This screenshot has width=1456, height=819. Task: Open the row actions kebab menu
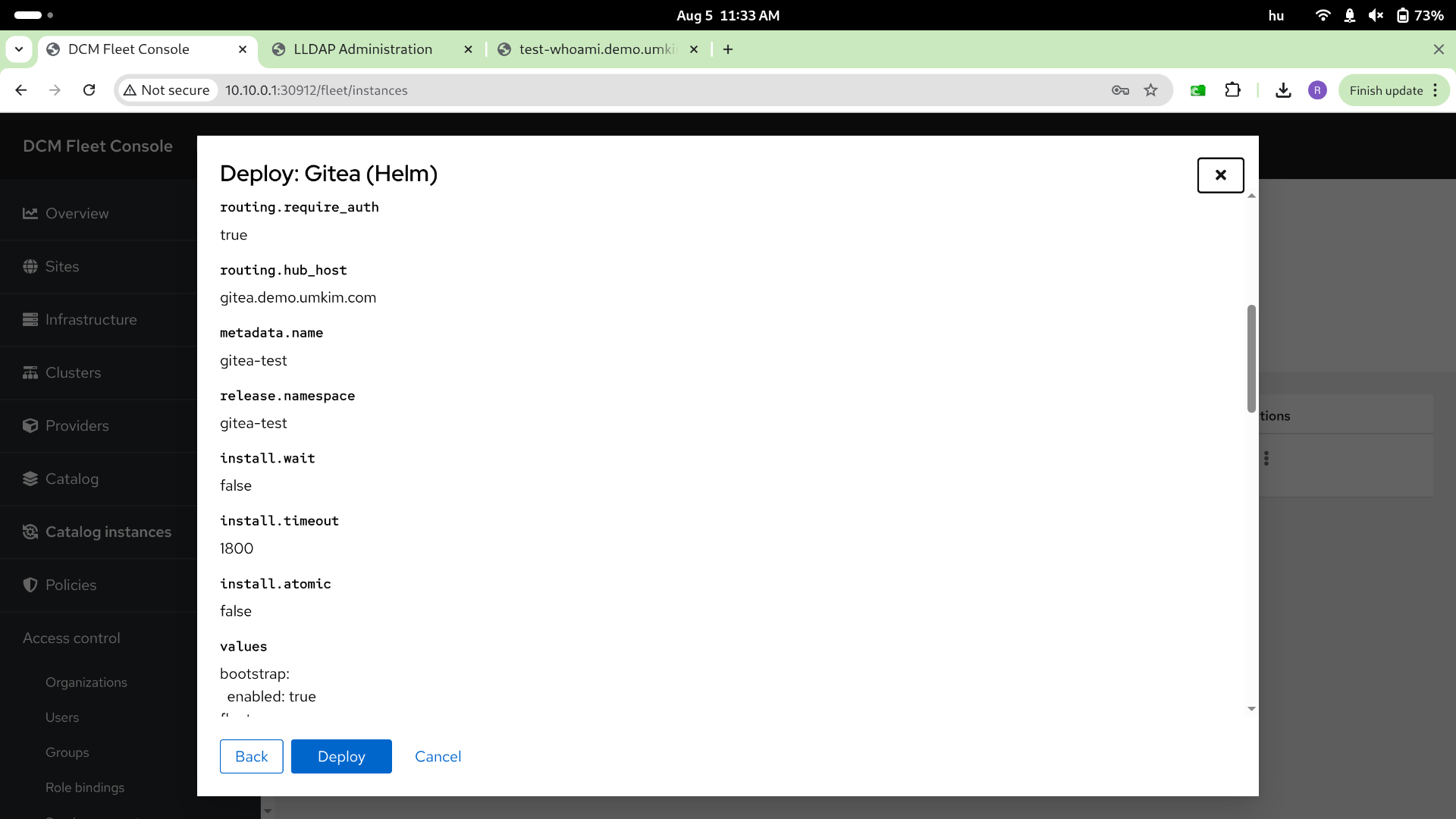pyautogui.click(x=1266, y=459)
